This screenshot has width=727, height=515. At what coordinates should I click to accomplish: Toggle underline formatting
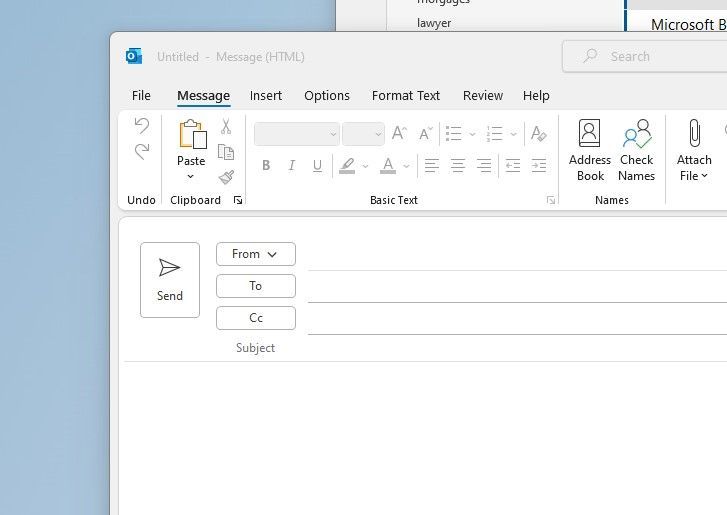click(x=317, y=165)
